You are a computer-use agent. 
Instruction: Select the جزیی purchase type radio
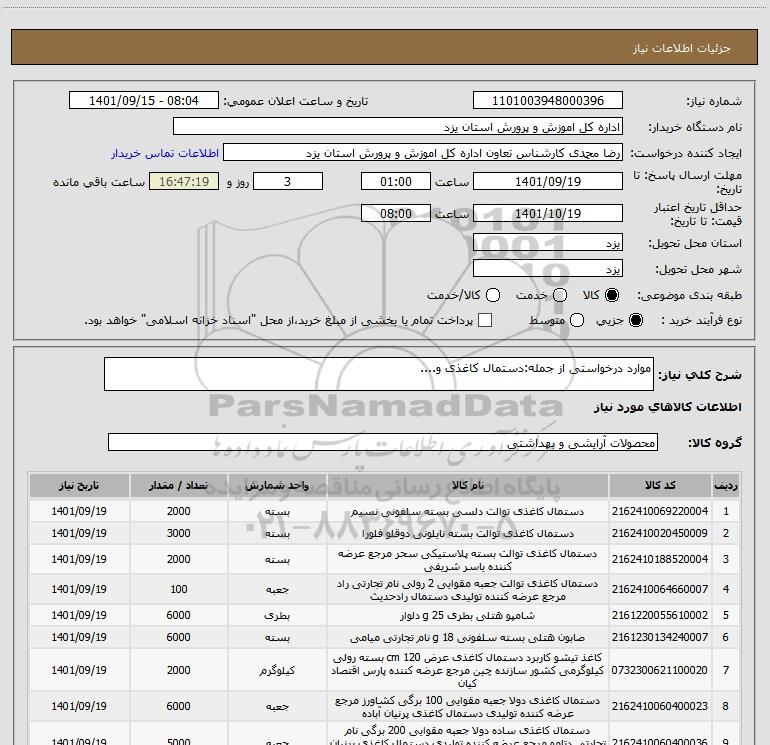(635, 320)
